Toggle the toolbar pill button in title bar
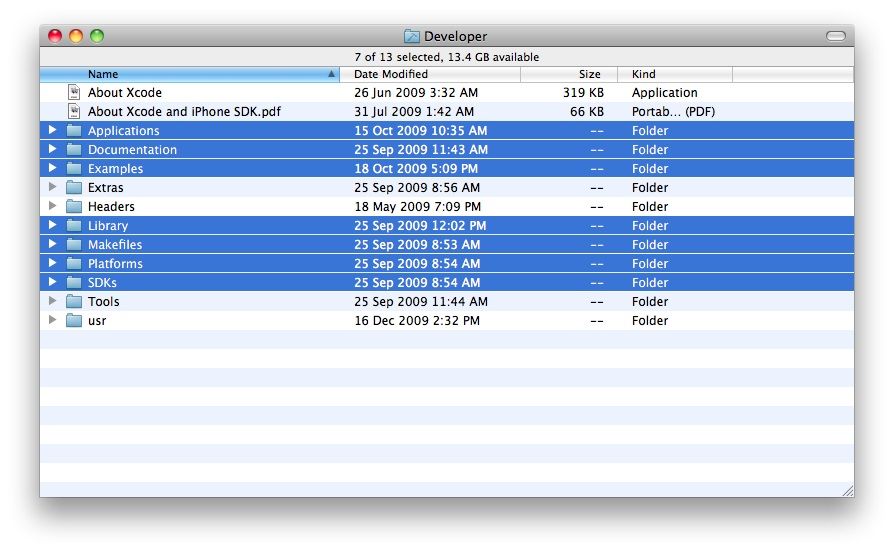This screenshot has width=894, height=552. 836,36
